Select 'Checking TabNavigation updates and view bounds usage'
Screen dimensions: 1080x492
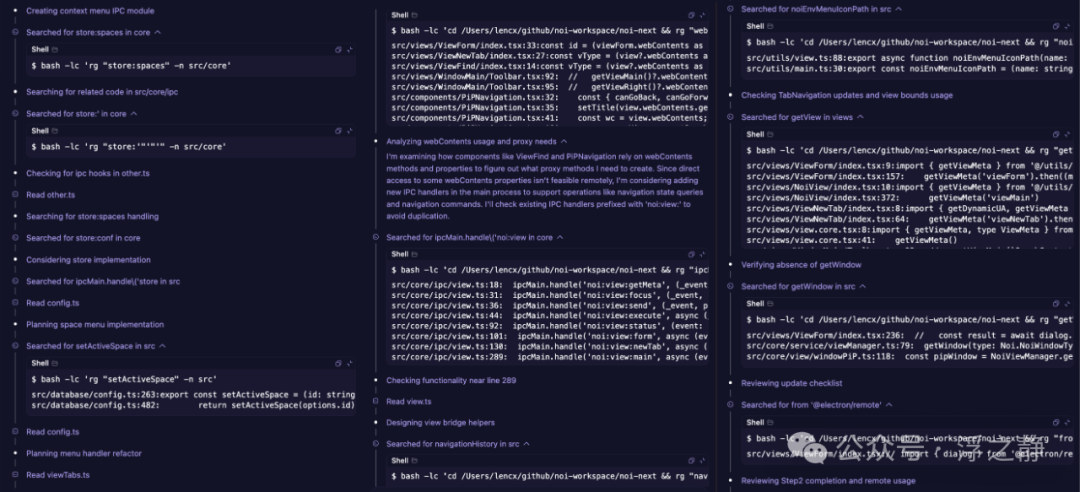[847, 95]
